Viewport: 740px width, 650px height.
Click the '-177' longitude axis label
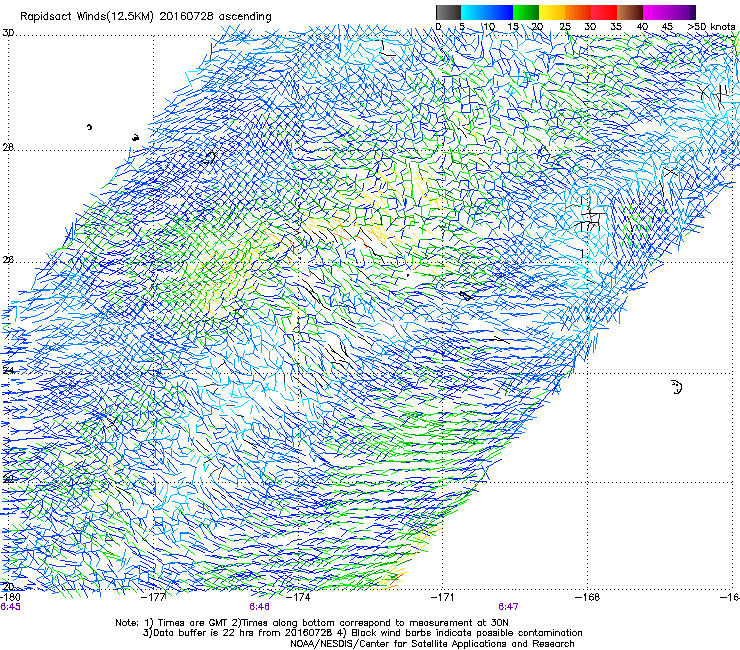coord(154,597)
